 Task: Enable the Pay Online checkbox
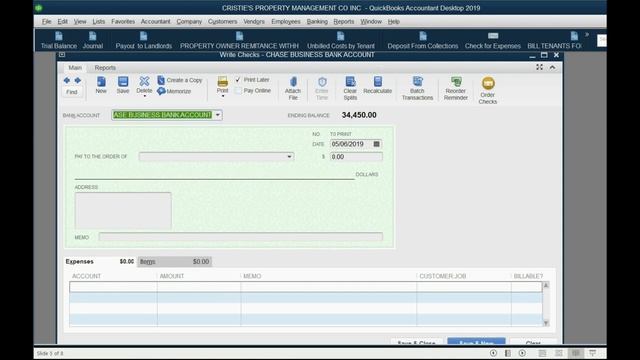[x=238, y=91]
